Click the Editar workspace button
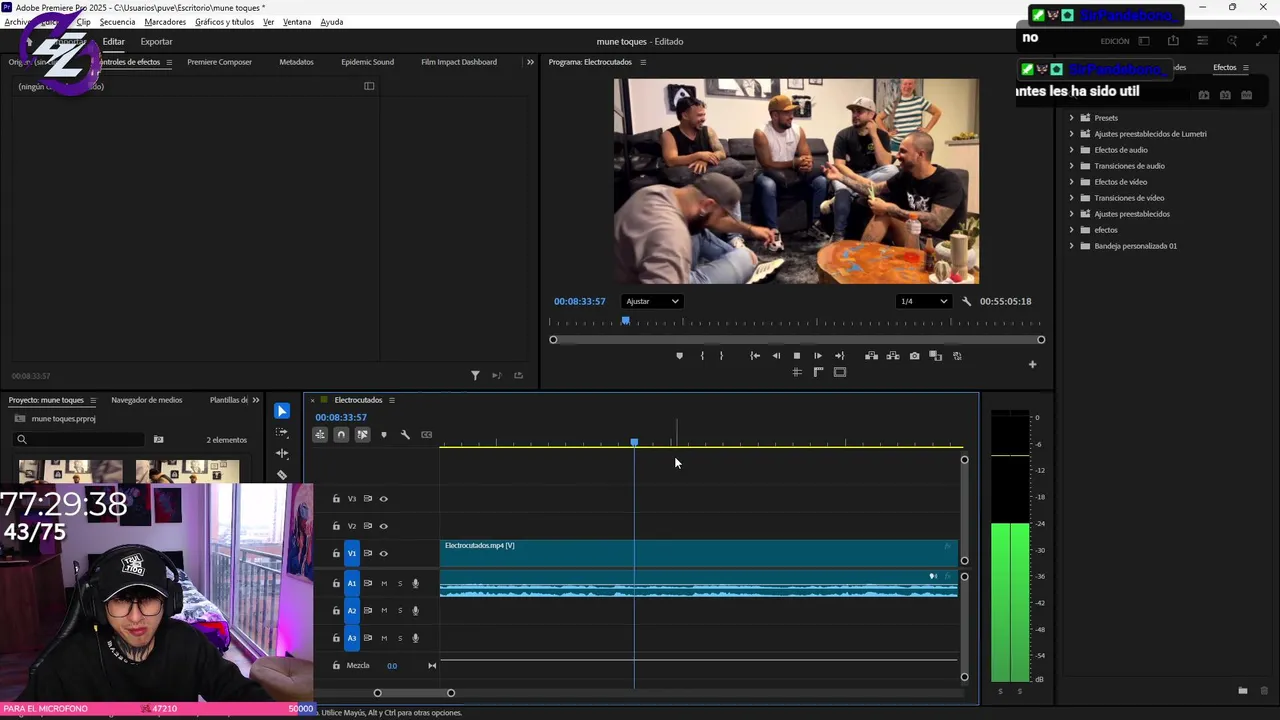This screenshot has width=1280, height=720. coord(113,42)
